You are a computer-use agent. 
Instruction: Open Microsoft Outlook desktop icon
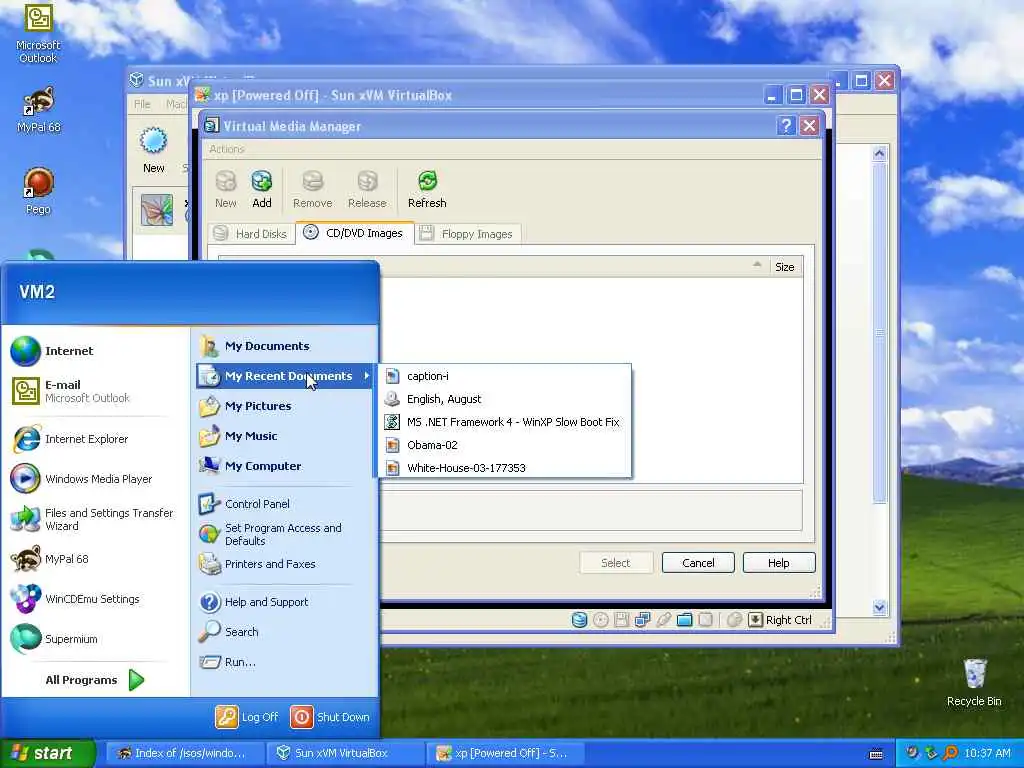click(x=38, y=33)
